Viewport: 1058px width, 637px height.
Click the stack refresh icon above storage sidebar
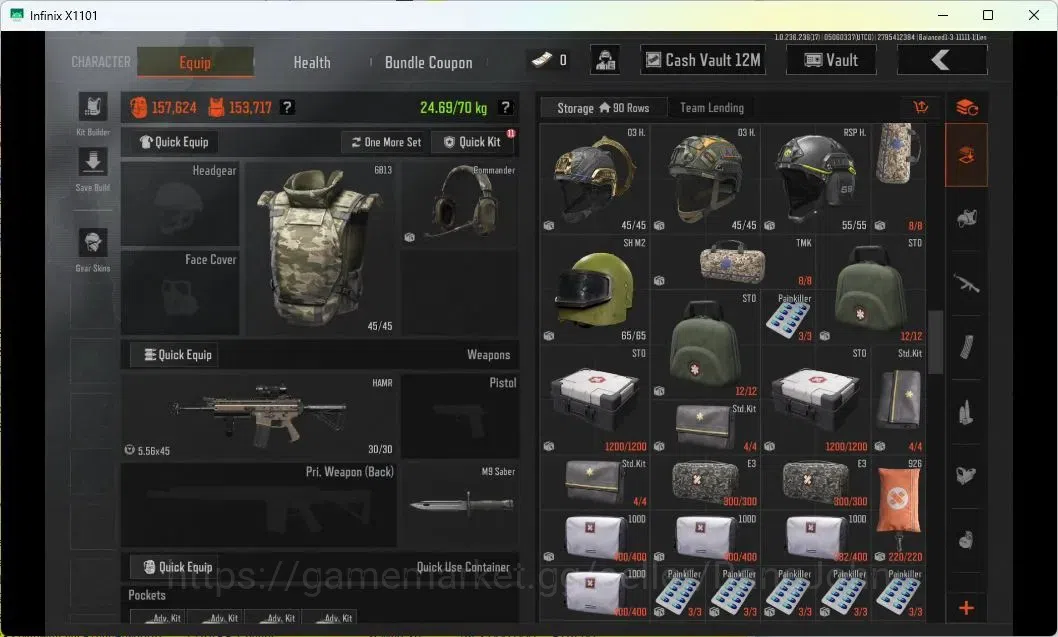(x=967, y=107)
